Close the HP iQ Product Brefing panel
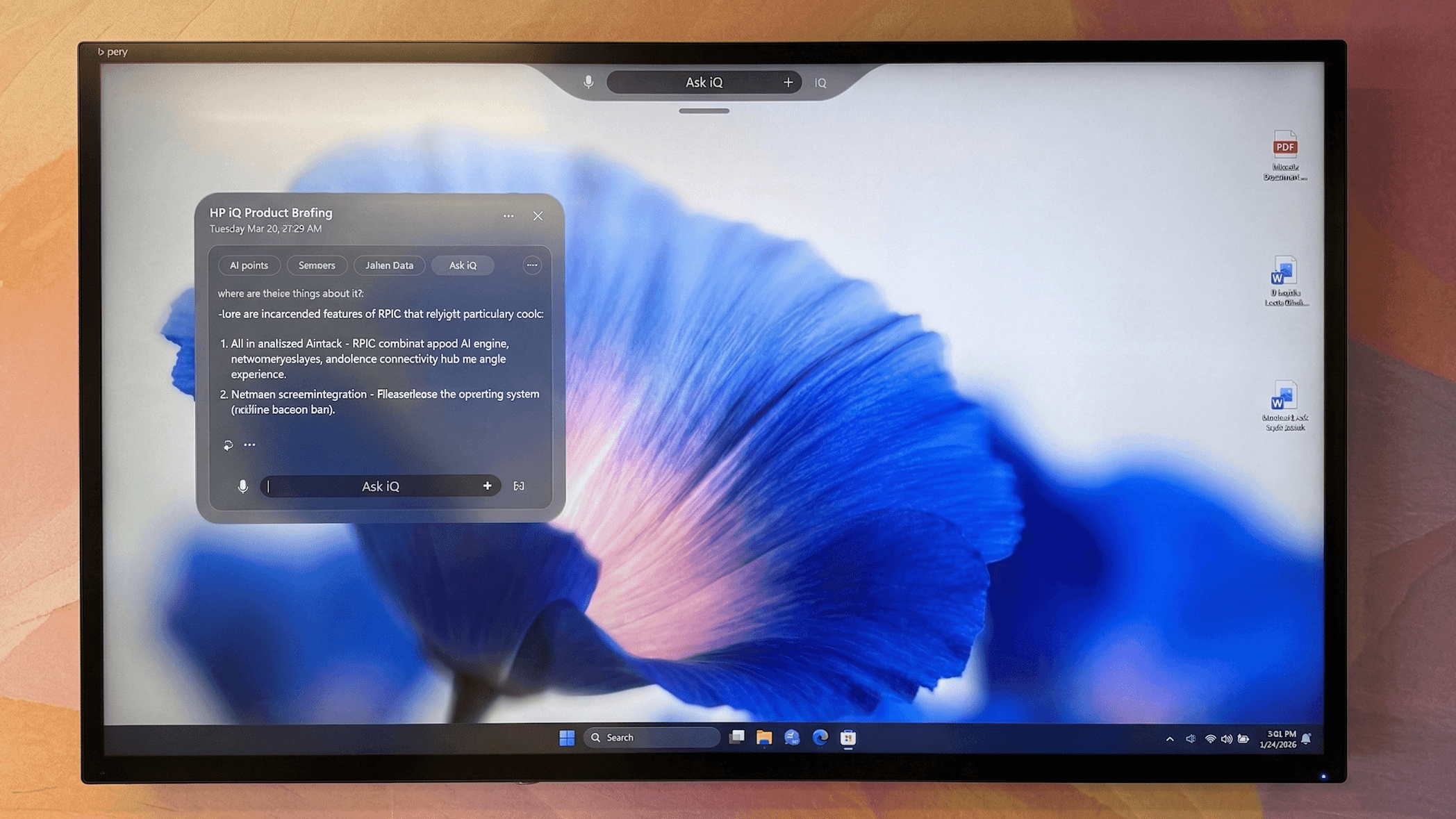This screenshot has width=1456, height=819. (538, 216)
